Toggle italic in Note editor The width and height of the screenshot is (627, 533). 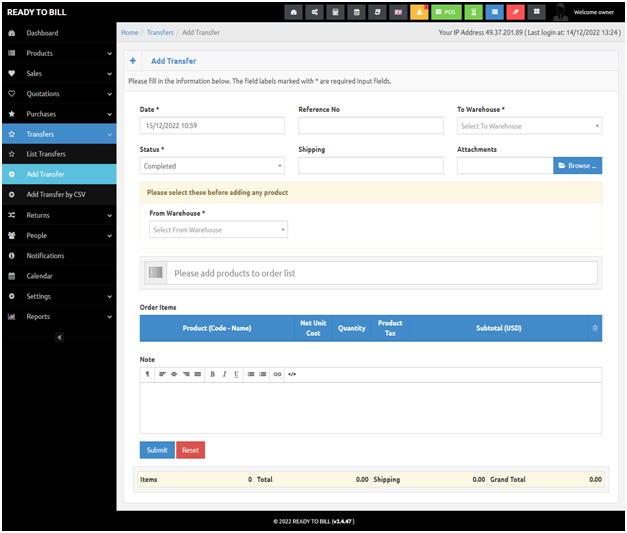[224, 375]
